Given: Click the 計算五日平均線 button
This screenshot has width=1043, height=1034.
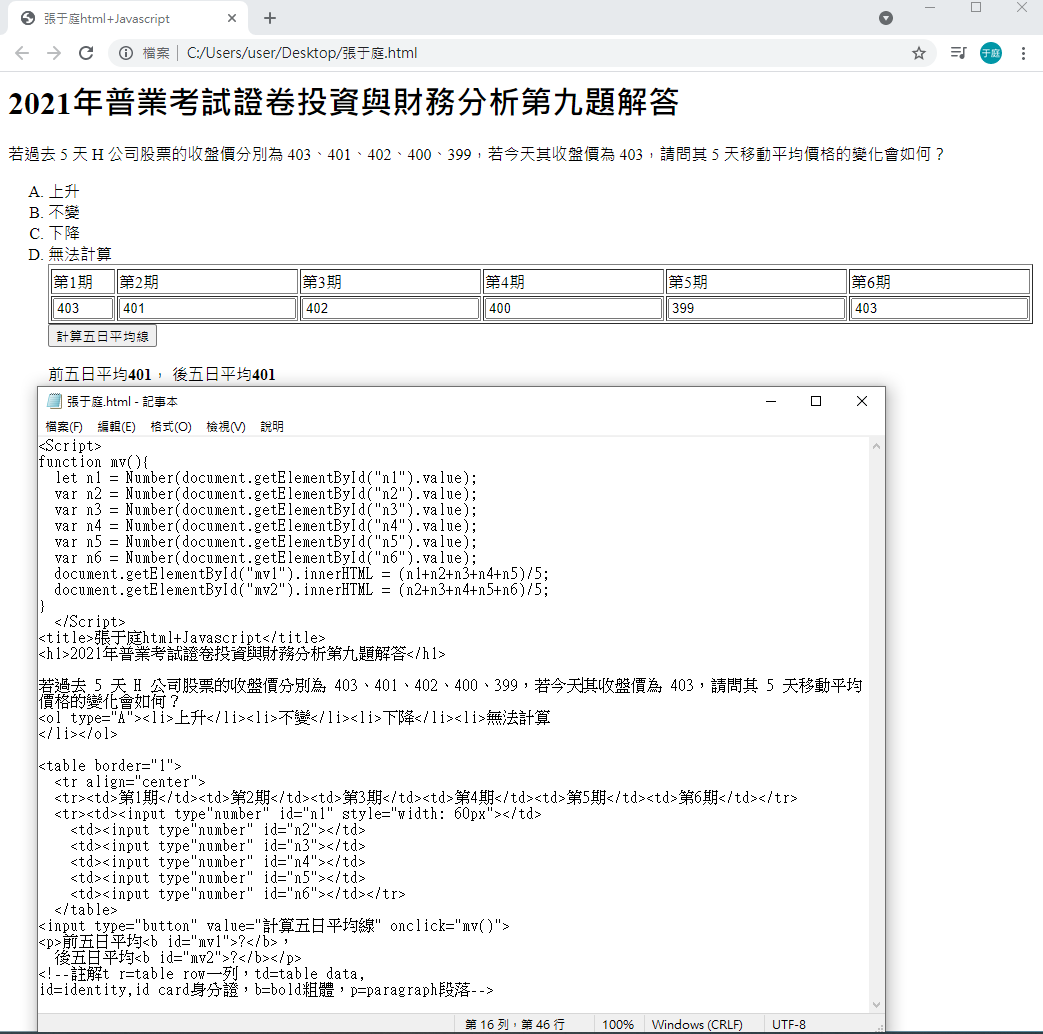Looking at the screenshot, I should pos(102,336).
